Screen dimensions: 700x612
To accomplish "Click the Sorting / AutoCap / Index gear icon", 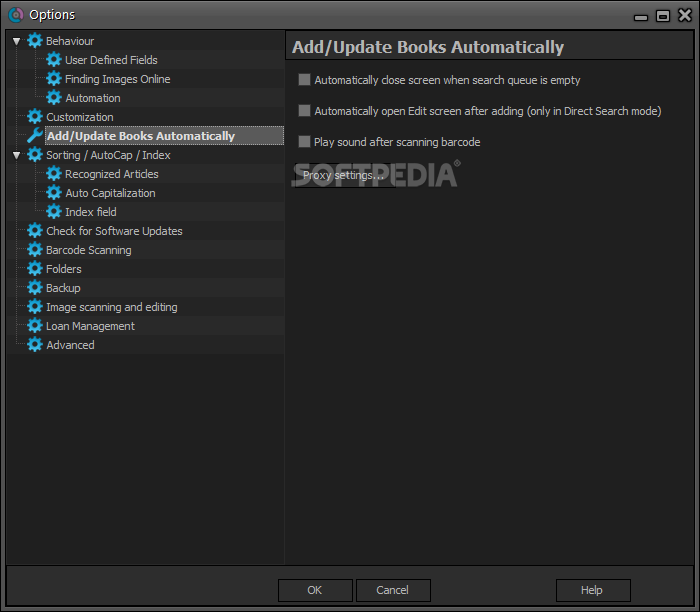I will click(x=34, y=155).
